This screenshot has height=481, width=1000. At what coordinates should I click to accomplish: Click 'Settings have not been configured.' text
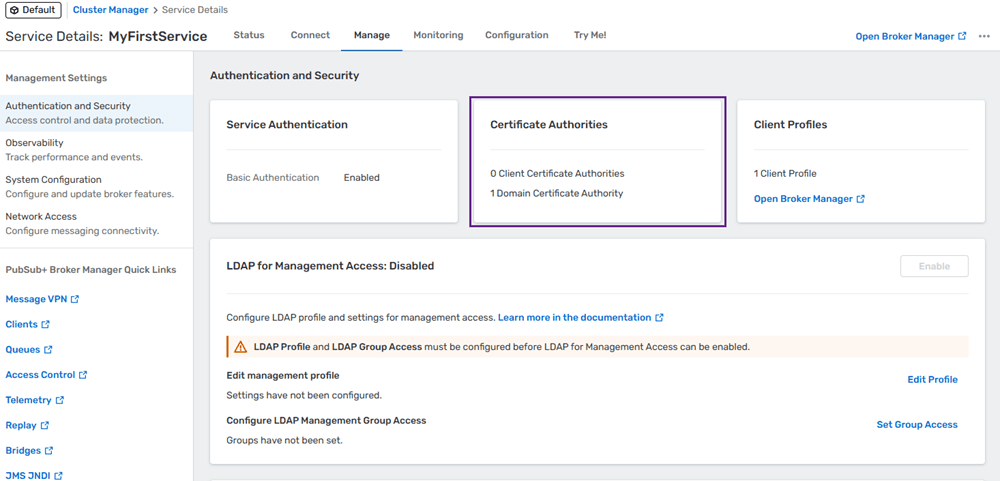tap(304, 396)
